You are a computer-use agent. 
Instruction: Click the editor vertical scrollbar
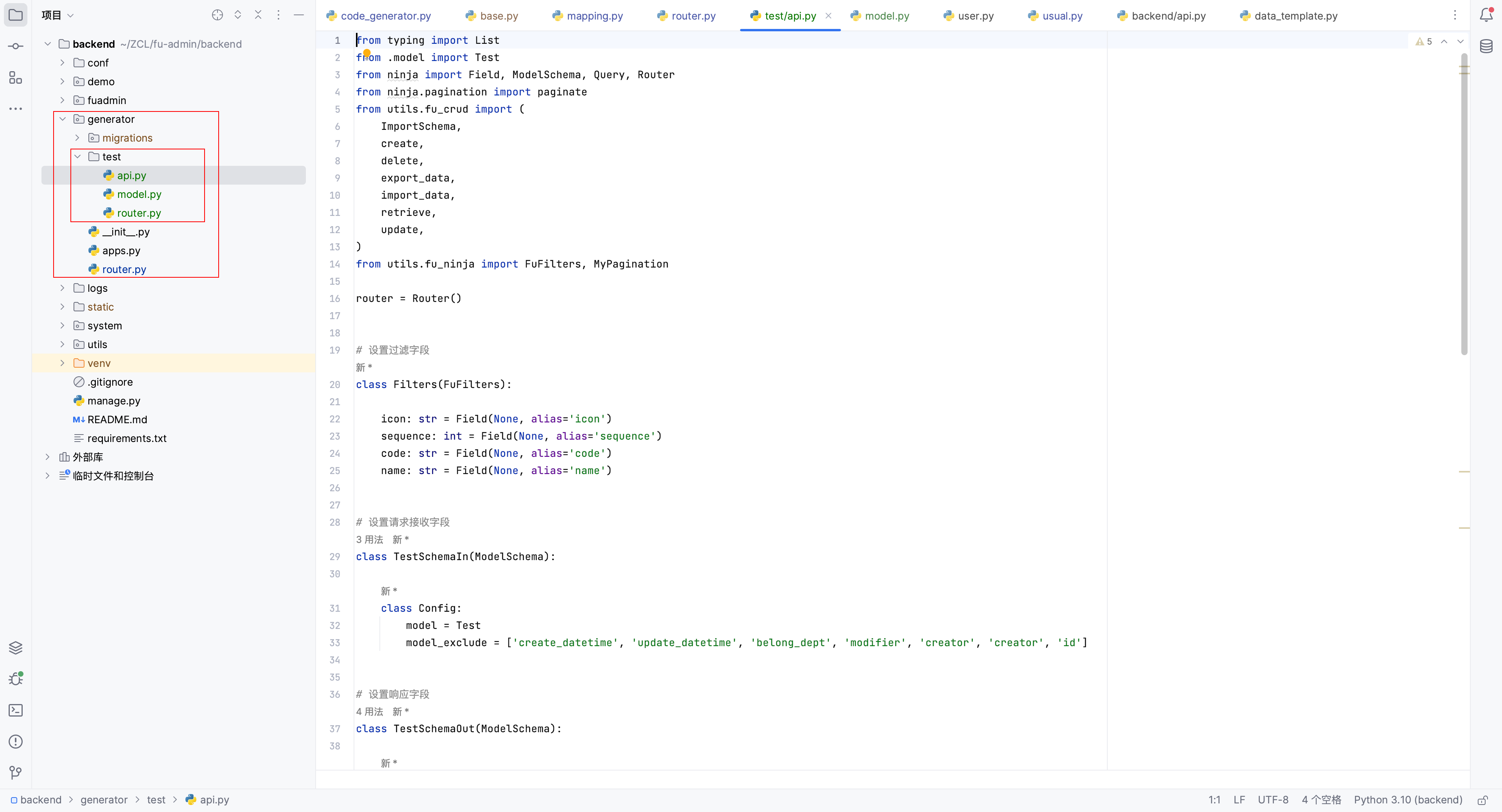coord(1464,204)
